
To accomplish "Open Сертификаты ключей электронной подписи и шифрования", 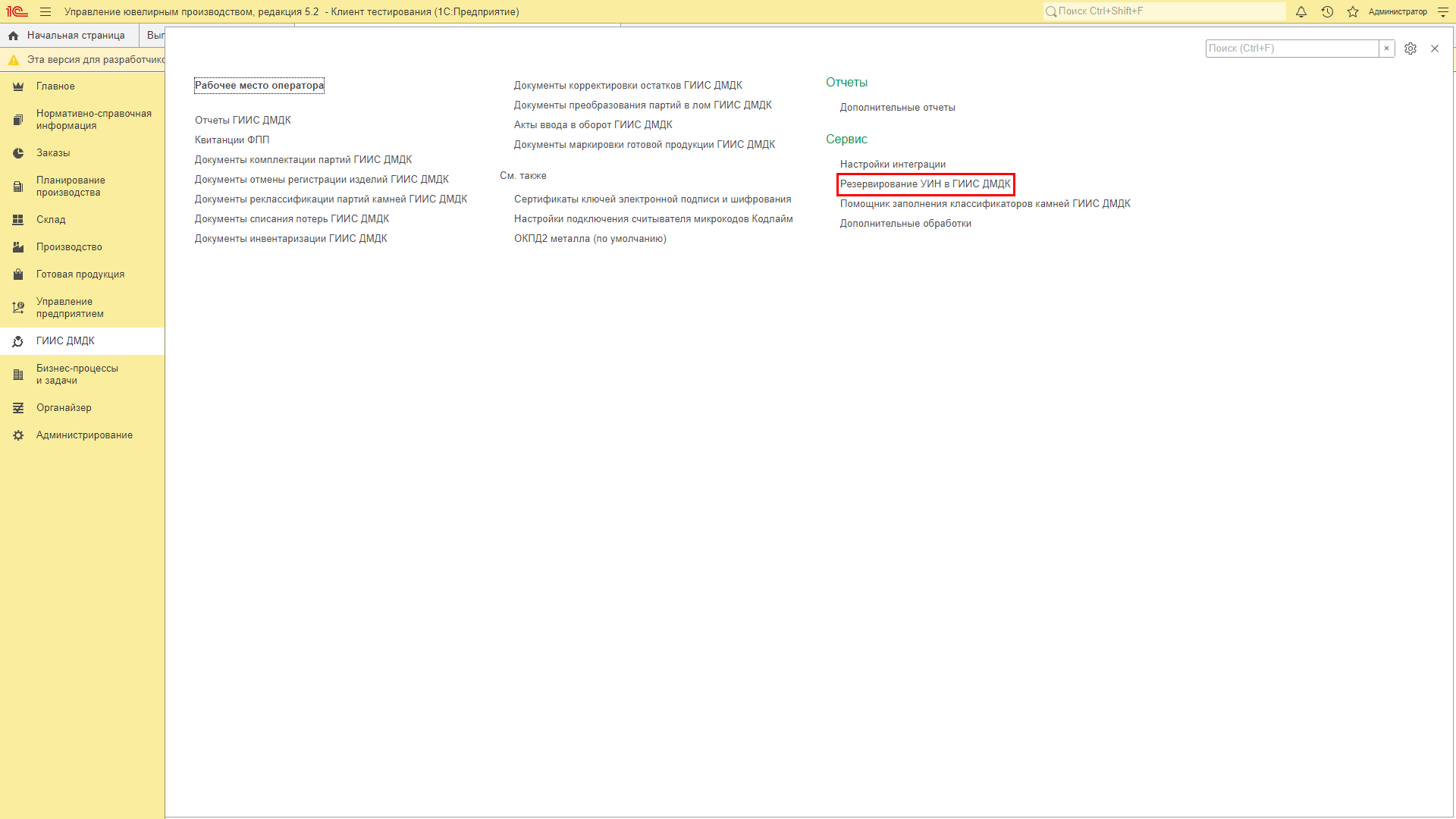I will point(653,199).
